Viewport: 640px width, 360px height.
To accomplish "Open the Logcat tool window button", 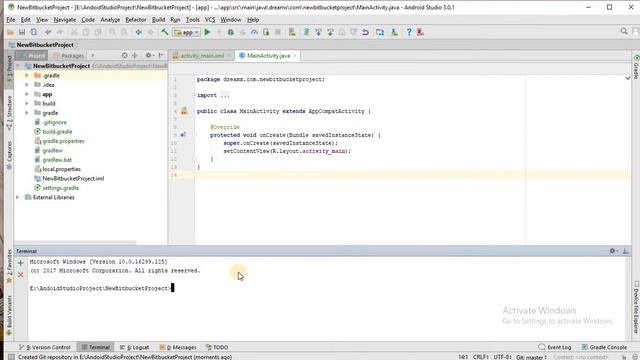I will point(135,347).
